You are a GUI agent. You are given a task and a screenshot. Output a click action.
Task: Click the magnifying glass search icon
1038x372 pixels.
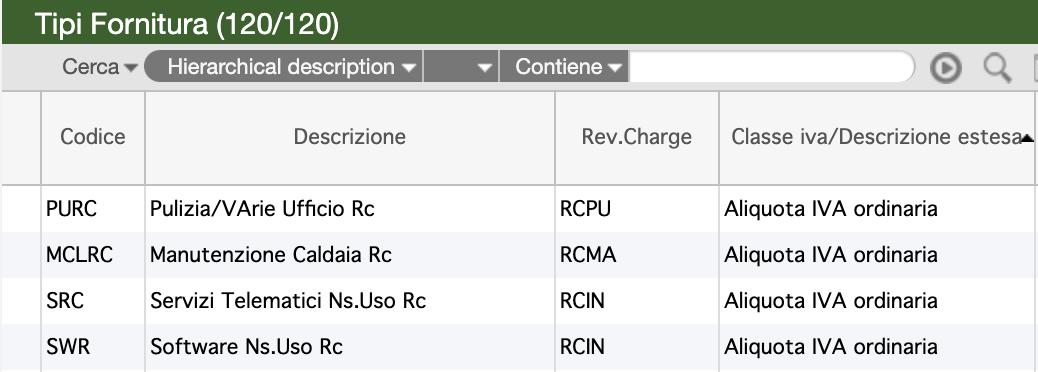(x=997, y=68)
